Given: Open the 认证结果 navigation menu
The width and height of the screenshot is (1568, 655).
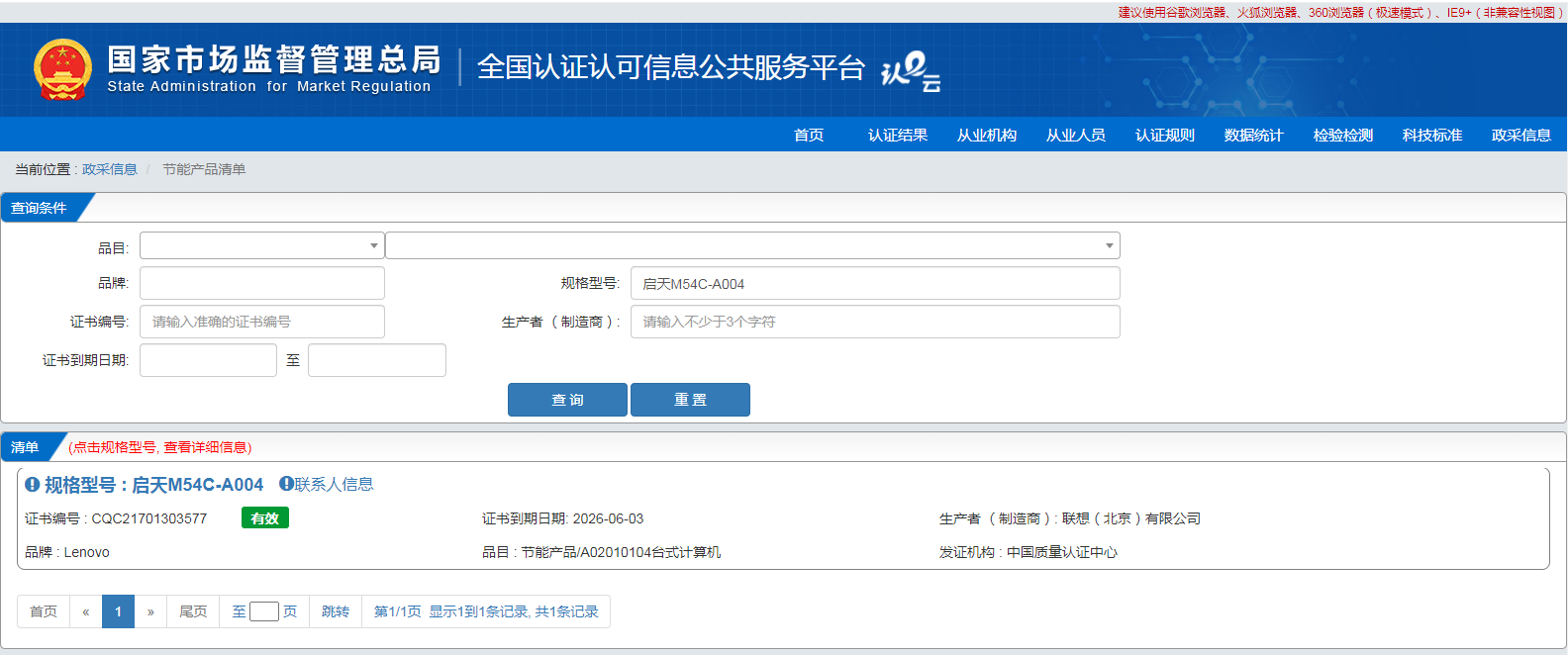Looking at the screenshot, I should 897,136.
